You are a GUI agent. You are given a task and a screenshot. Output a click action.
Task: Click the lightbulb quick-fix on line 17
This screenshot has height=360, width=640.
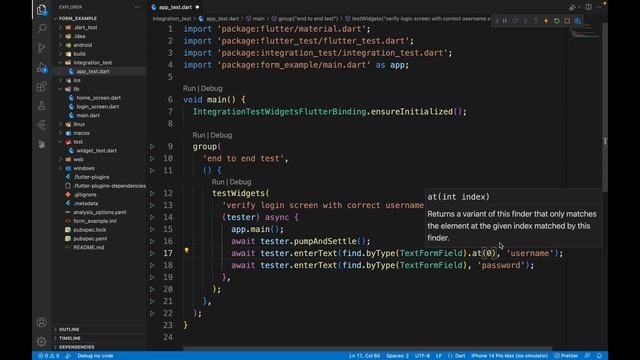[x=187, y=251]
